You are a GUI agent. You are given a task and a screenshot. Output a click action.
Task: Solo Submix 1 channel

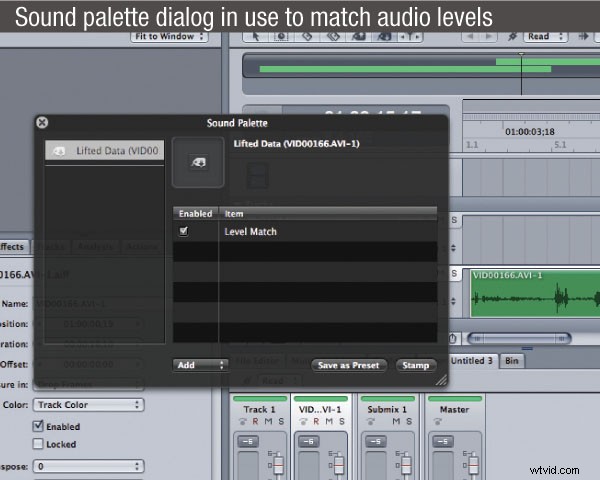pos(409,421)
